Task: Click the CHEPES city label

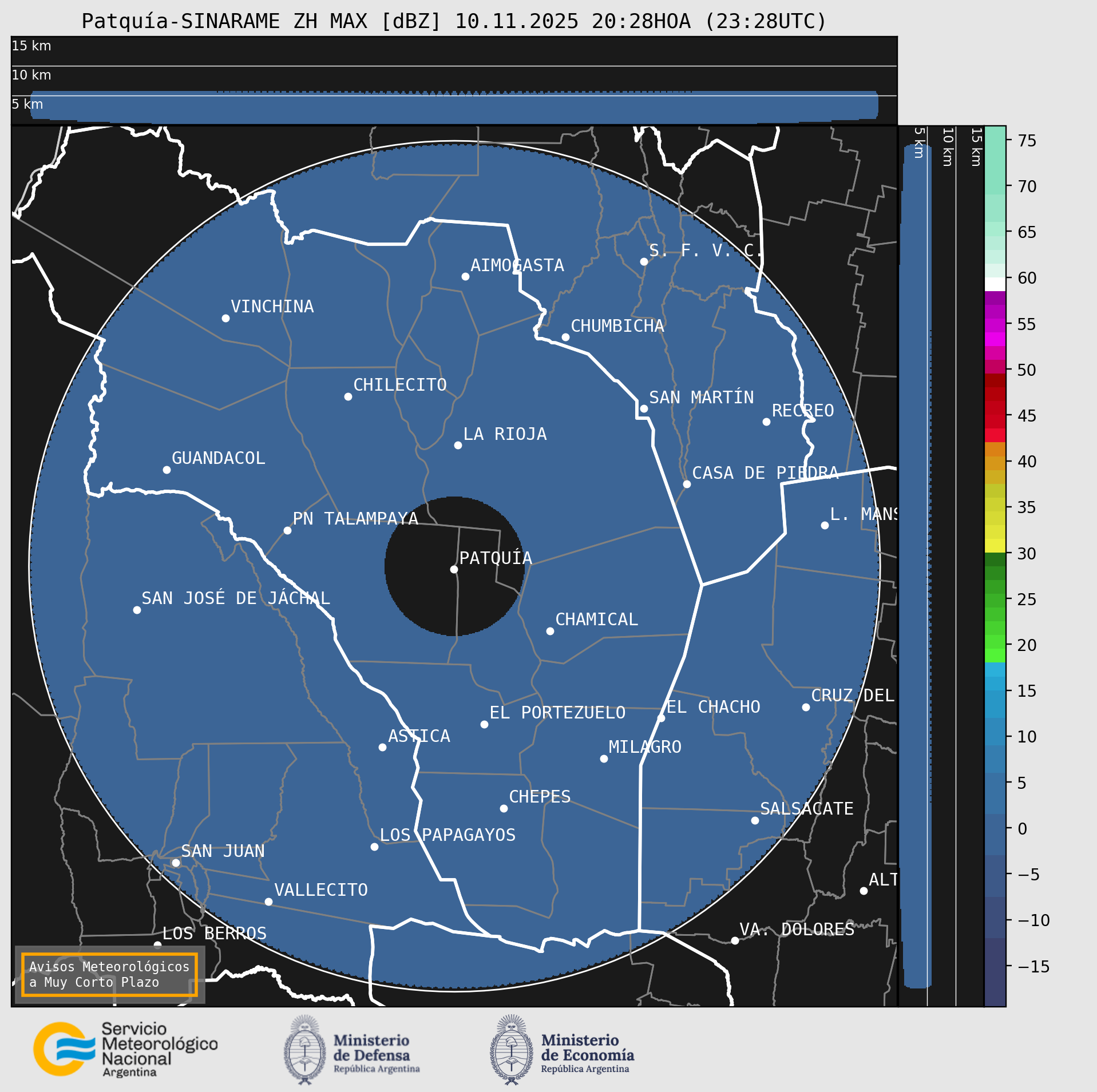Action: coord(540,797)
